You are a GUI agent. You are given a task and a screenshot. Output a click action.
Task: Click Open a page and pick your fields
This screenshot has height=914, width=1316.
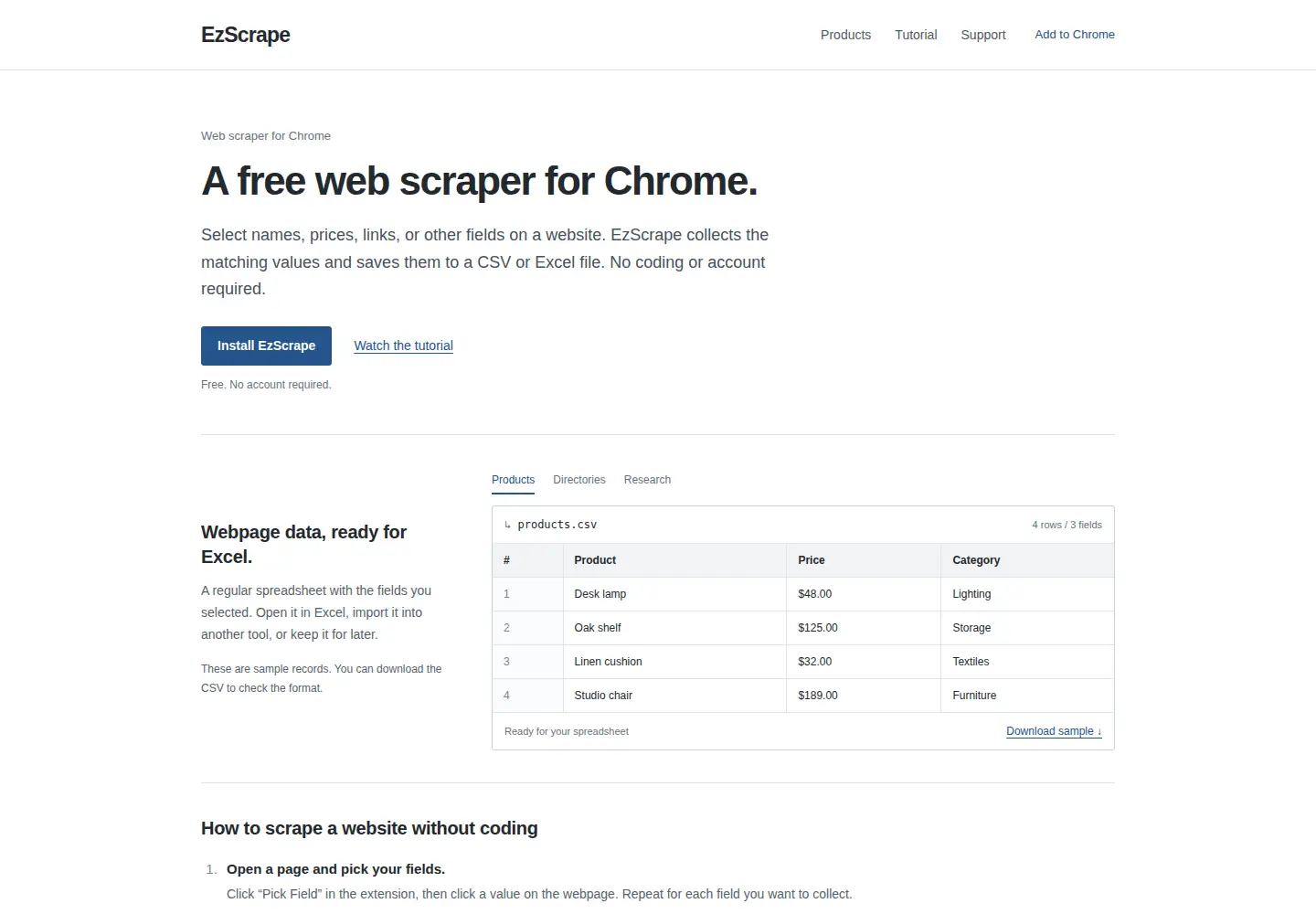coord(335,869)
